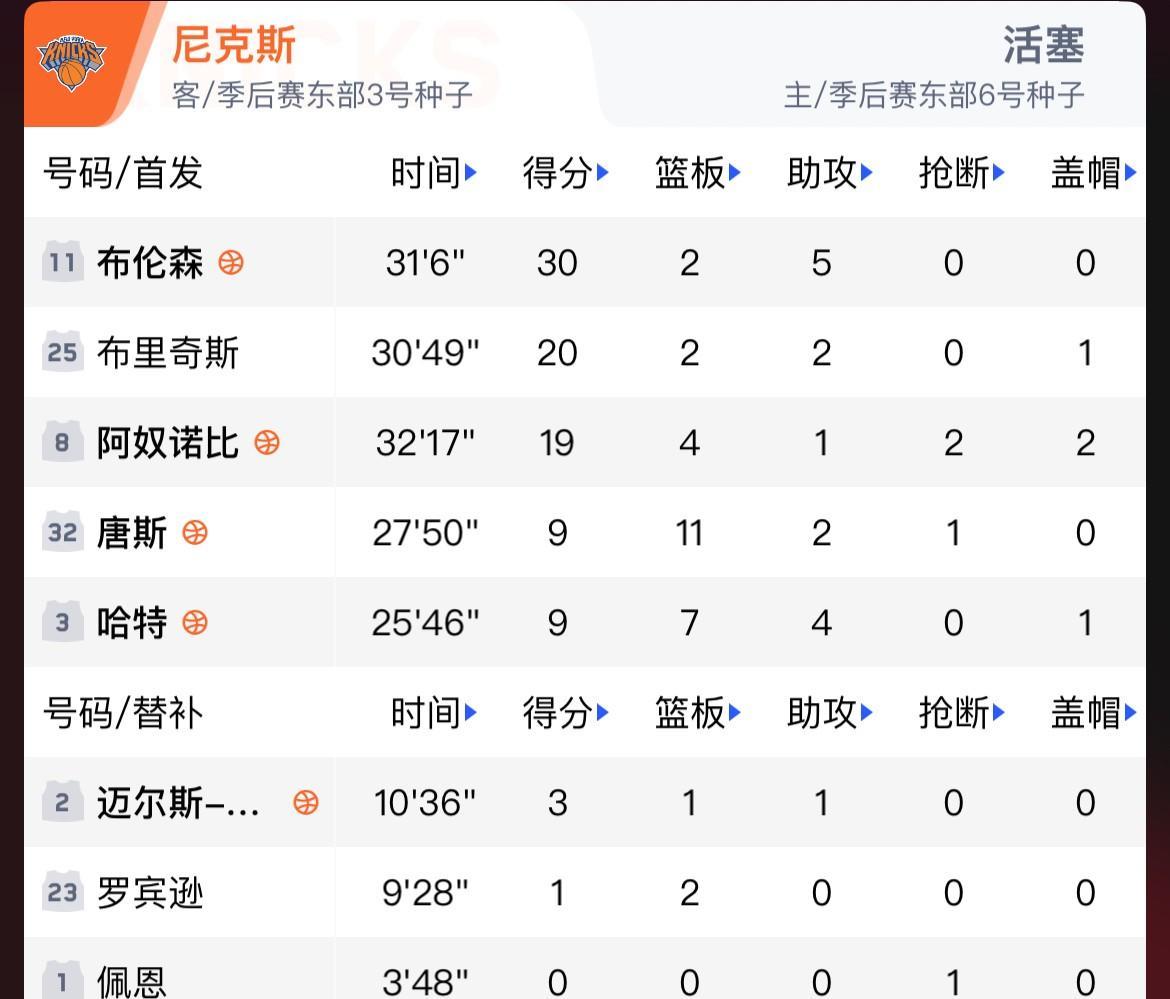Select 布伦森's 5 assists cell
This screenshot has width=1170, height=999.
(822, 263)
